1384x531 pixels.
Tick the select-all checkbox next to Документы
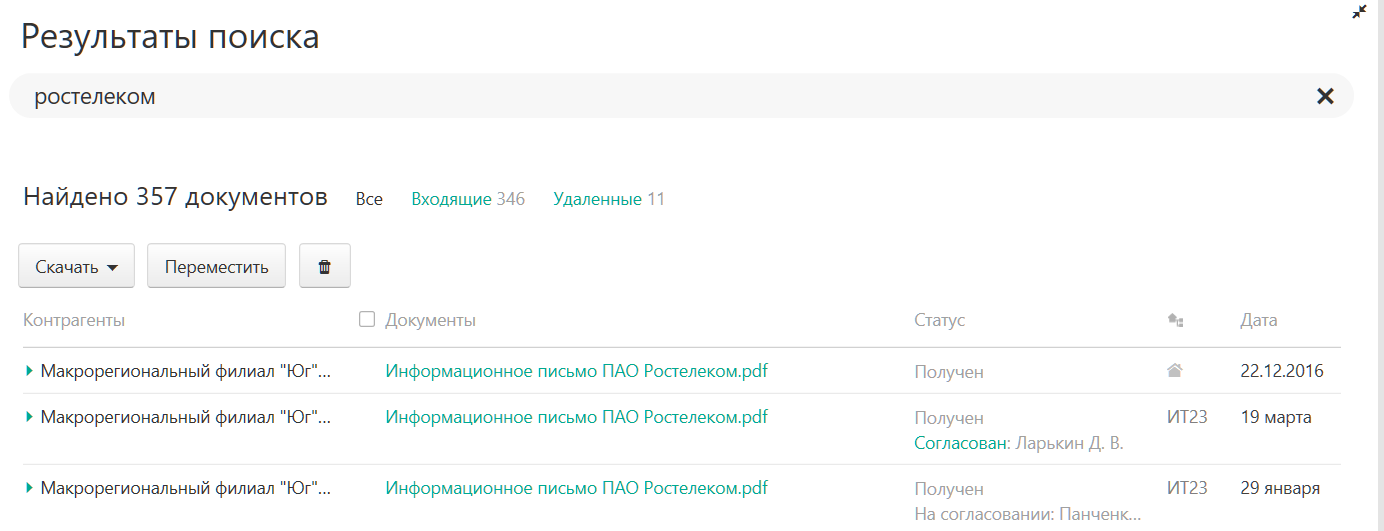[367, 319]
